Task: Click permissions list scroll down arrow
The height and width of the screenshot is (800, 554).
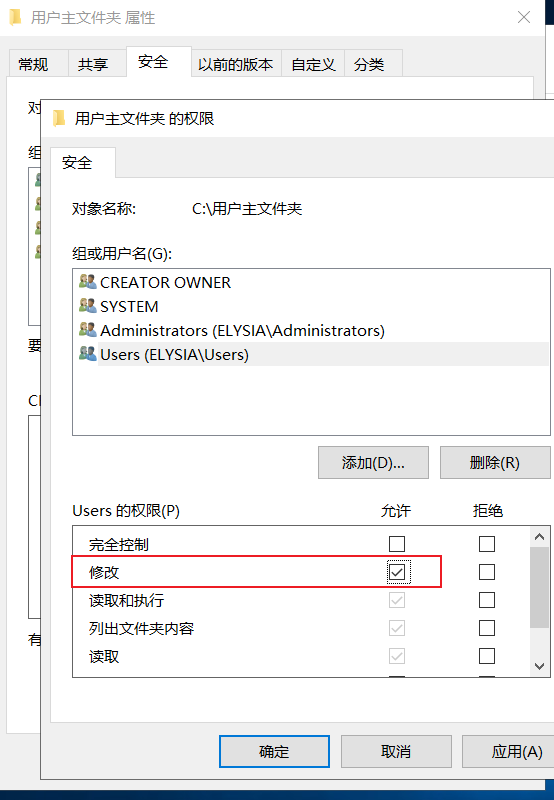Action: pos(540,666)
